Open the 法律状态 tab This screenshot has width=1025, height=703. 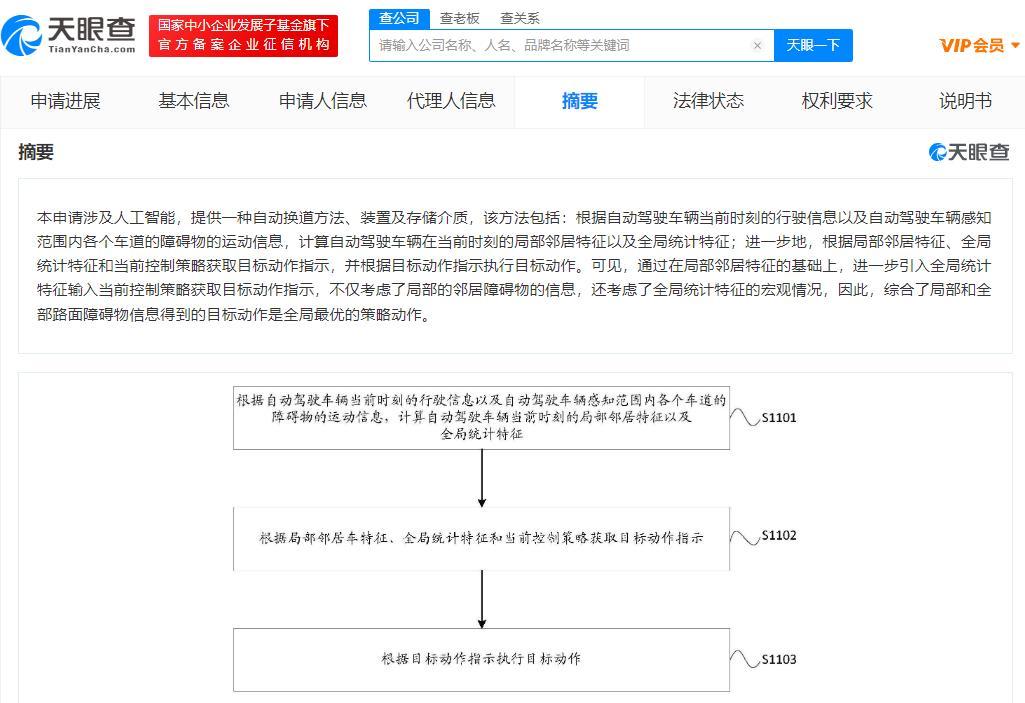click(x=707, y=101)
